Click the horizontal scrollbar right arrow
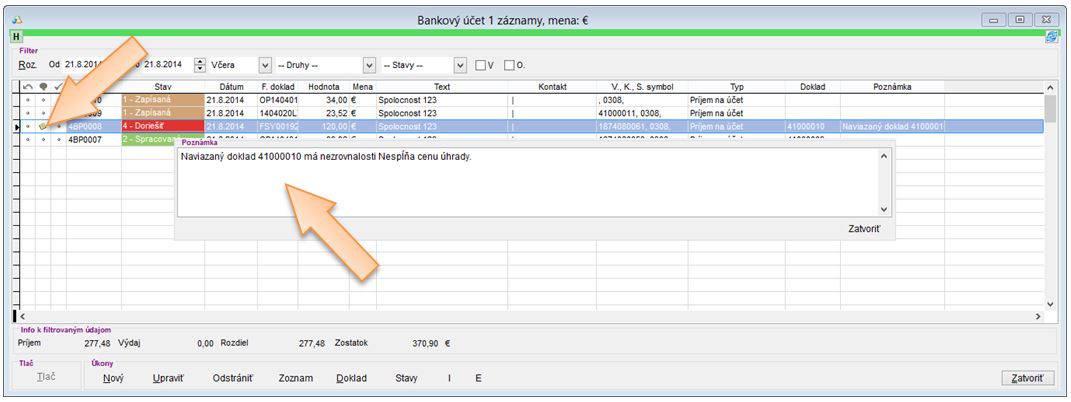The width and height of the screenshot is (1071, 402). click(1038, 316)
